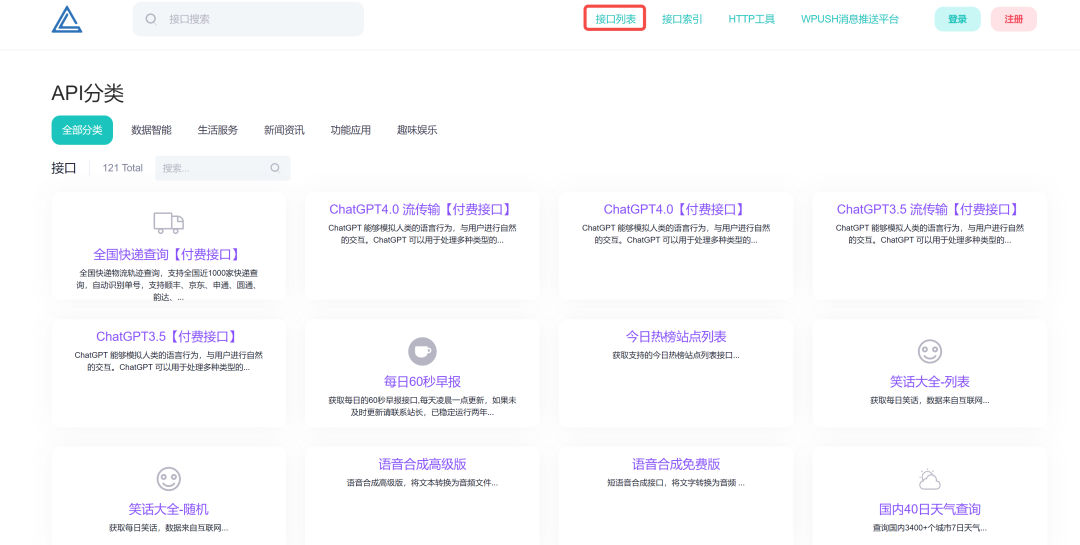
Task: Open the ChatGPT4.0 流传输 paid API link
Action: tap(422, 209)
